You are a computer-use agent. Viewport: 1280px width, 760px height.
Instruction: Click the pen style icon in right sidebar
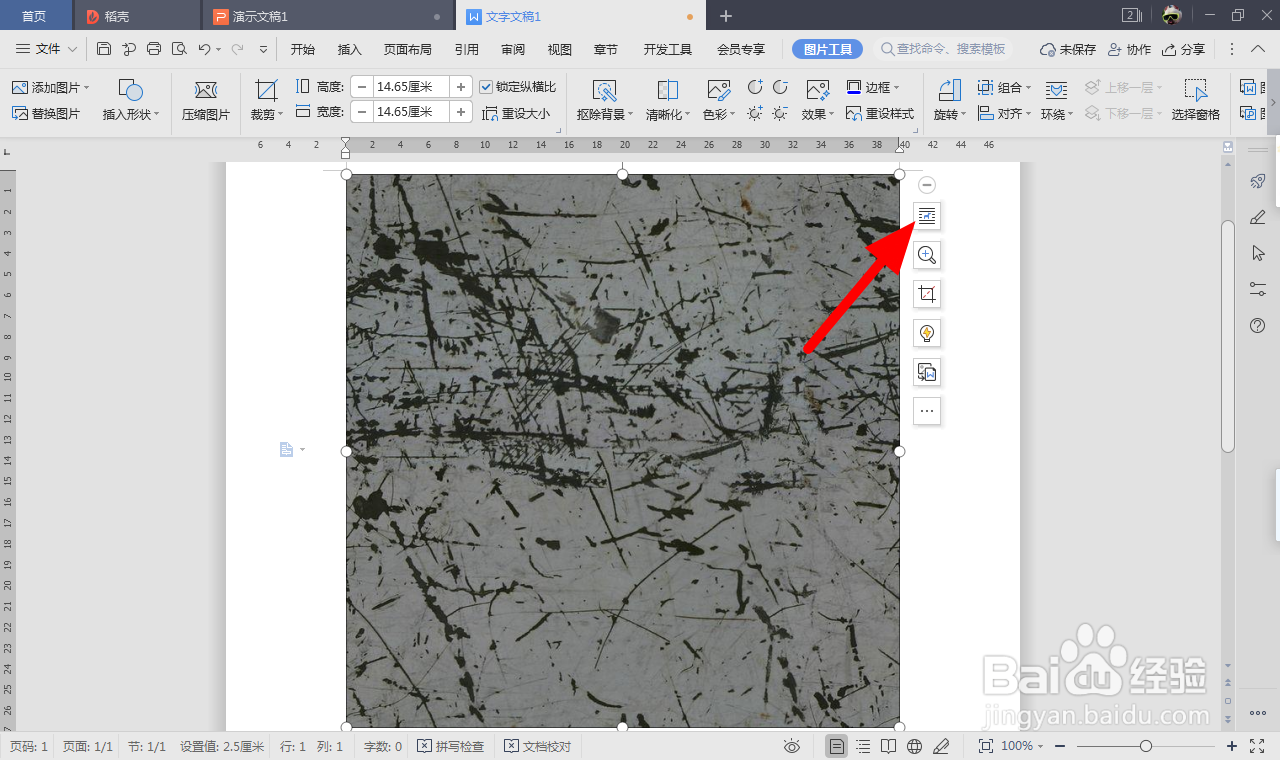pos(1258,217)
